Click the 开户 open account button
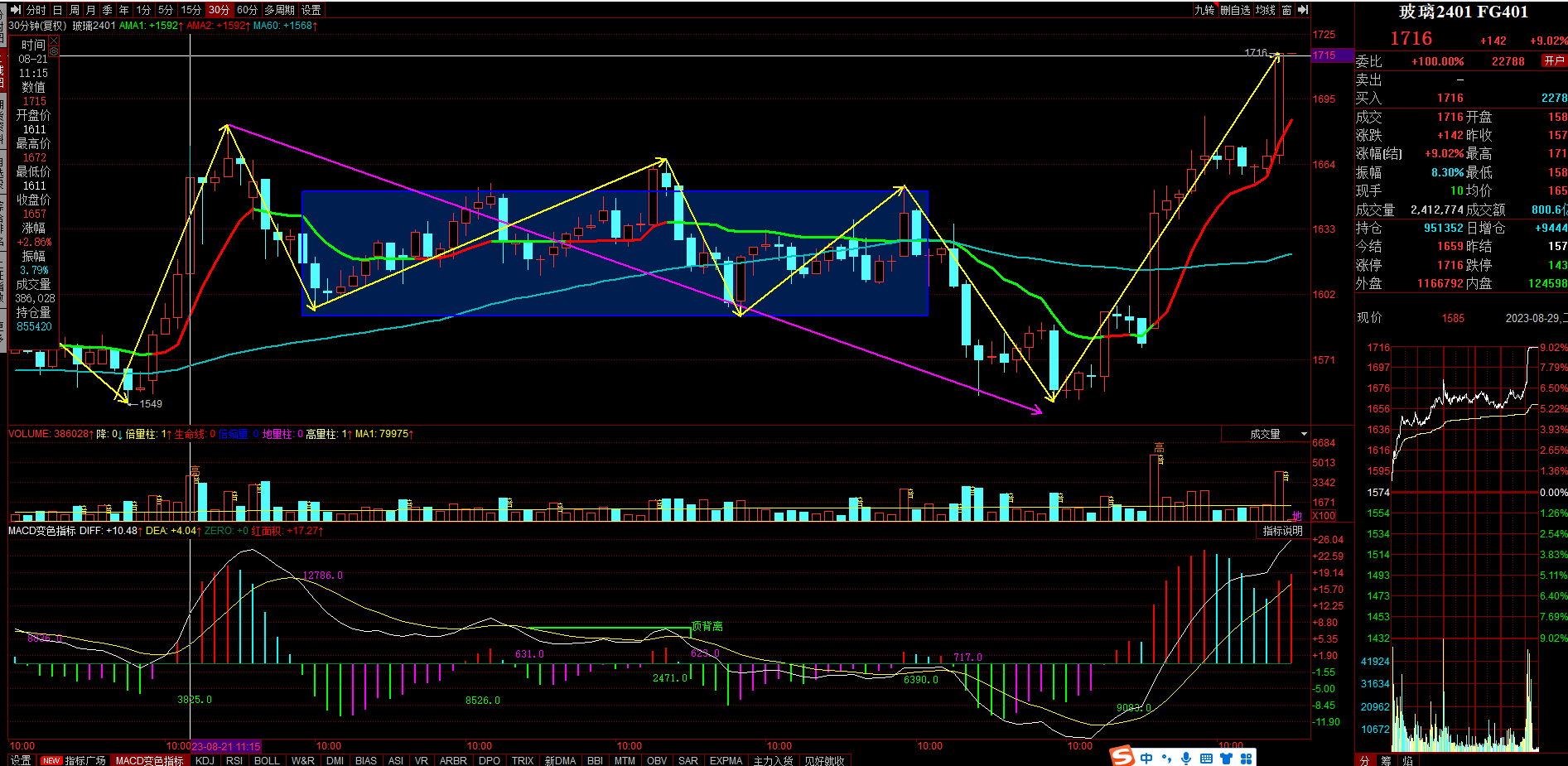This screenshot has height=766, width=1568. point(1553,60)
